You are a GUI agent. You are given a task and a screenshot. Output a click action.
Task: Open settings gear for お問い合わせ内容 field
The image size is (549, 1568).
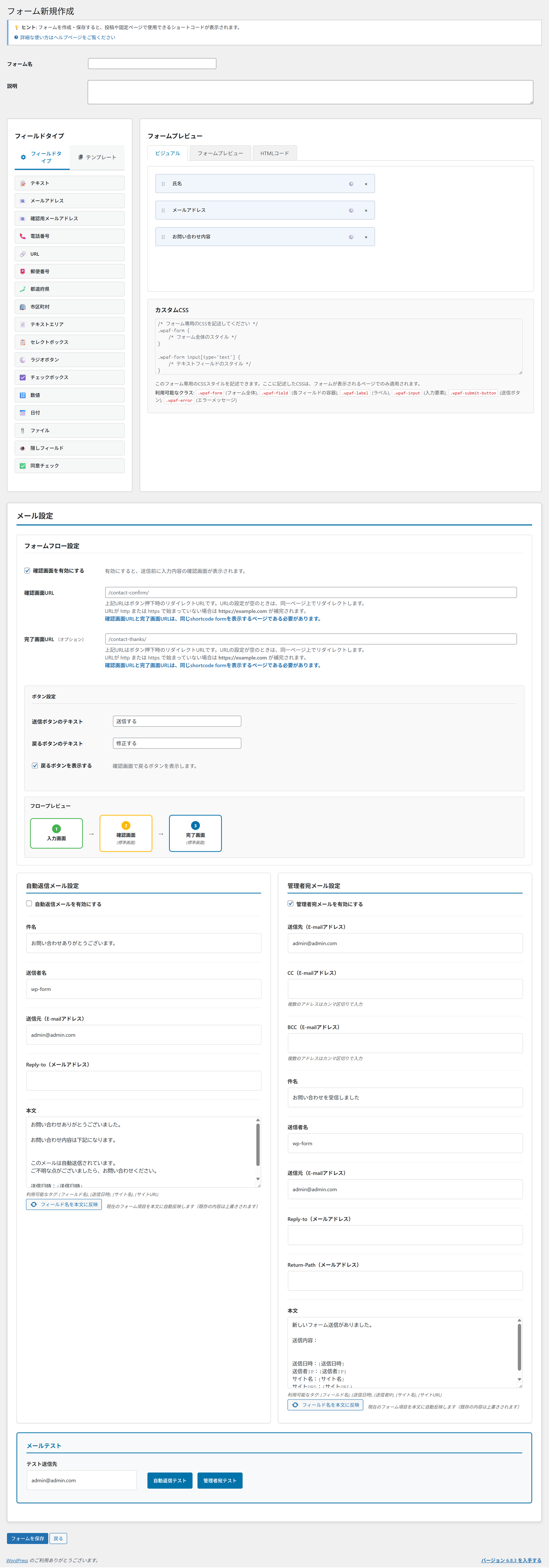351,238
